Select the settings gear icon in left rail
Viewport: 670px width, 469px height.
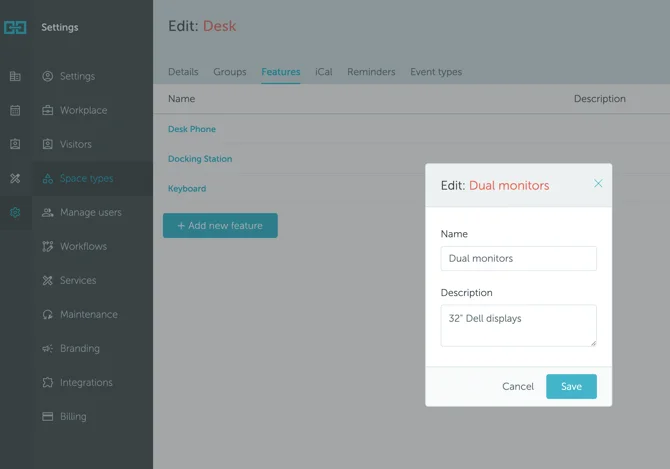15,213
